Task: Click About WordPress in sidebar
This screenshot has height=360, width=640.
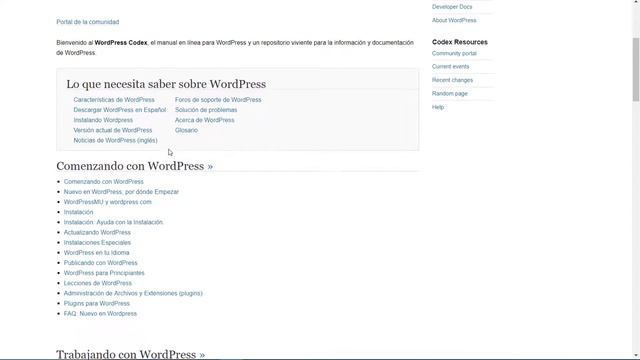Action: click(x=454, y=20)
